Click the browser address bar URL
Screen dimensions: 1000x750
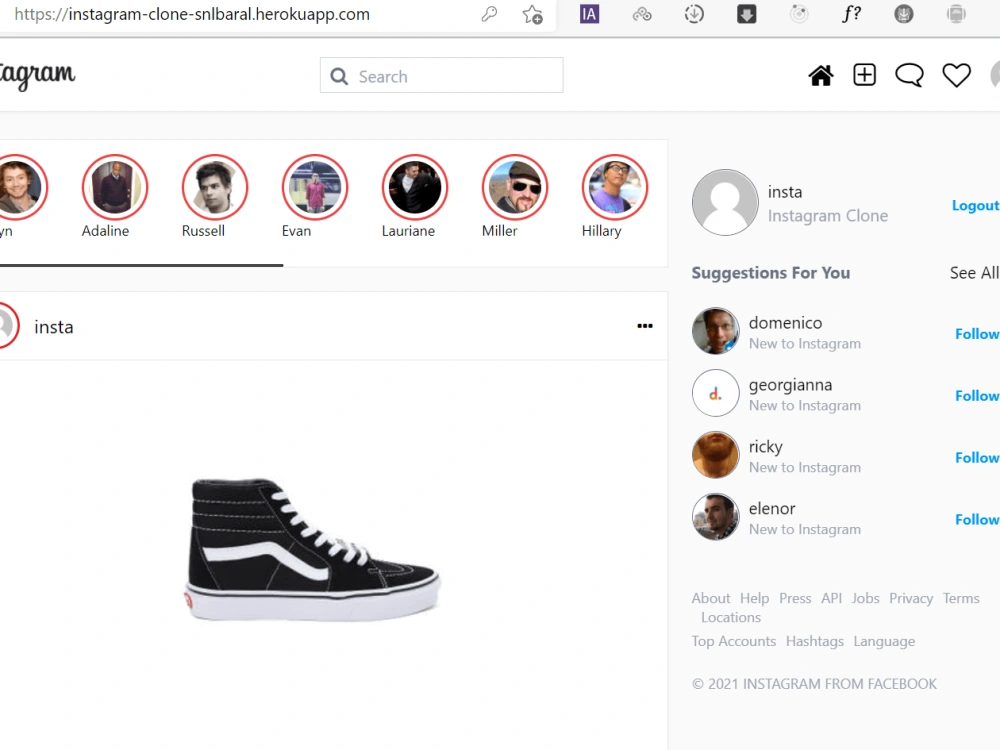191,14
